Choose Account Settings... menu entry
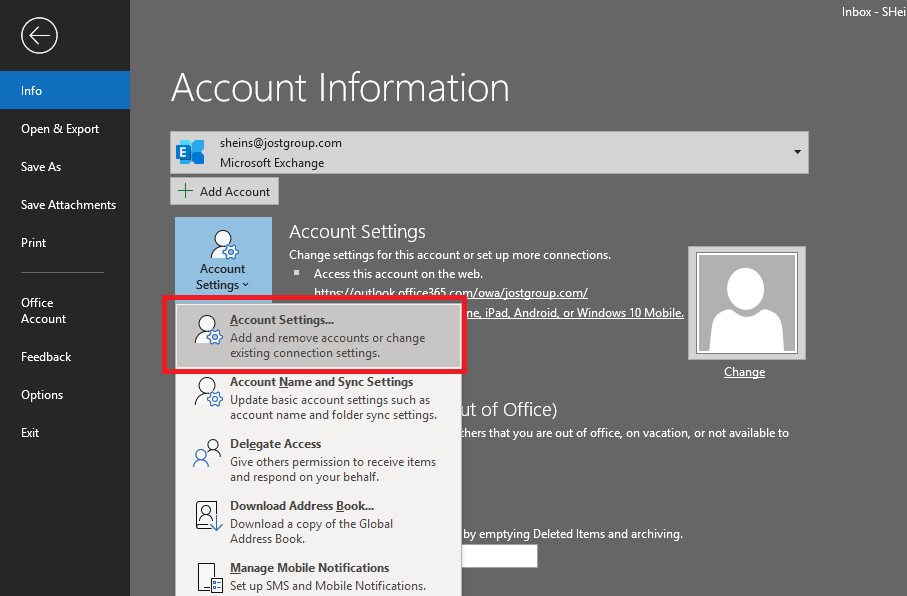 (x=319, y=336)
